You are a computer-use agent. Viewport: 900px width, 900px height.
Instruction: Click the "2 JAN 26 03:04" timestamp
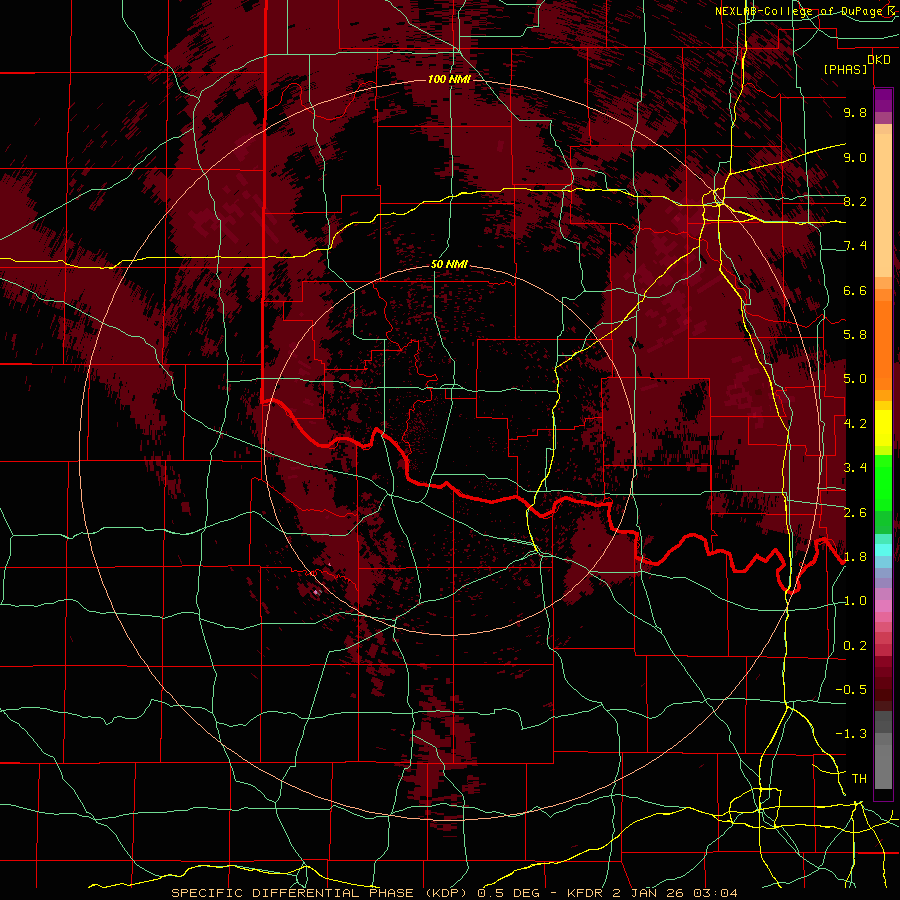(x=675, y=893)
